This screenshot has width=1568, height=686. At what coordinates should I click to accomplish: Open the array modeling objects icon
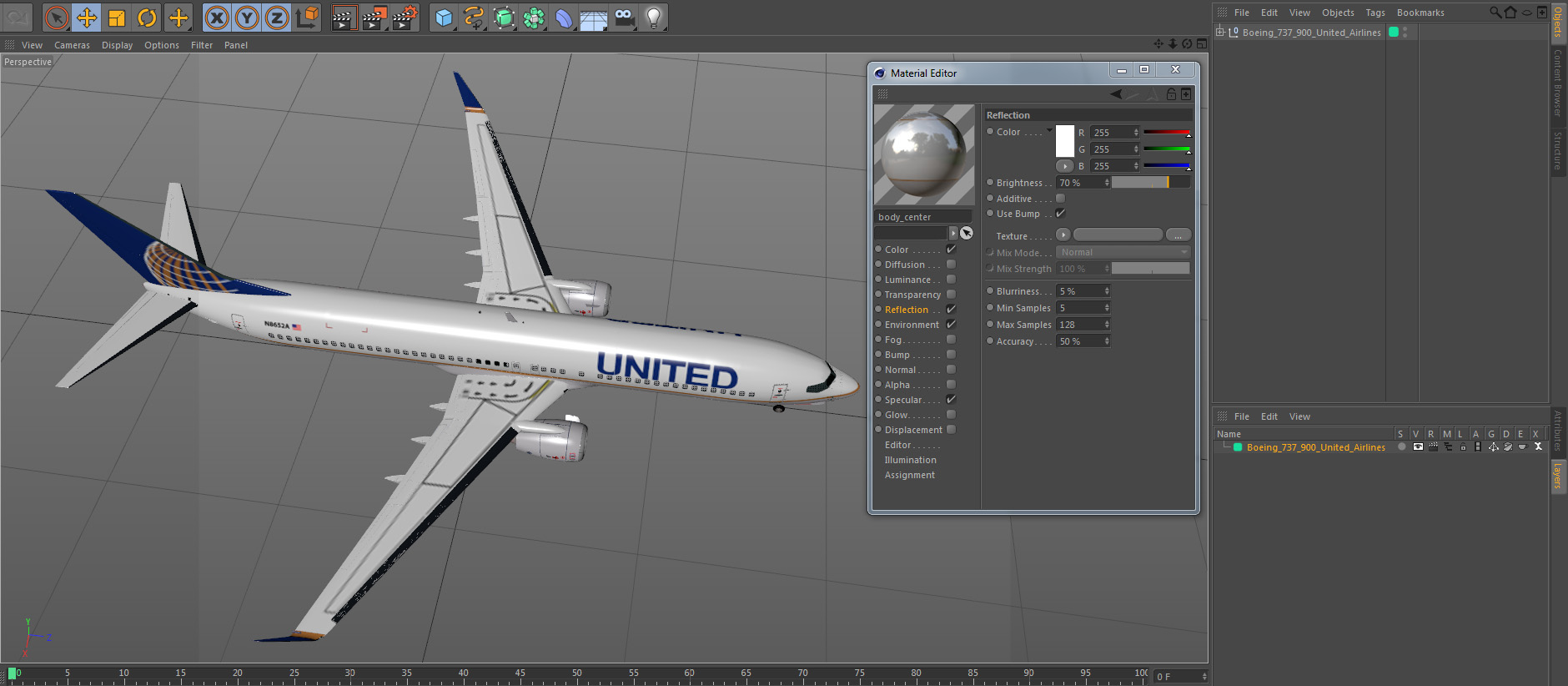(534, 18)
